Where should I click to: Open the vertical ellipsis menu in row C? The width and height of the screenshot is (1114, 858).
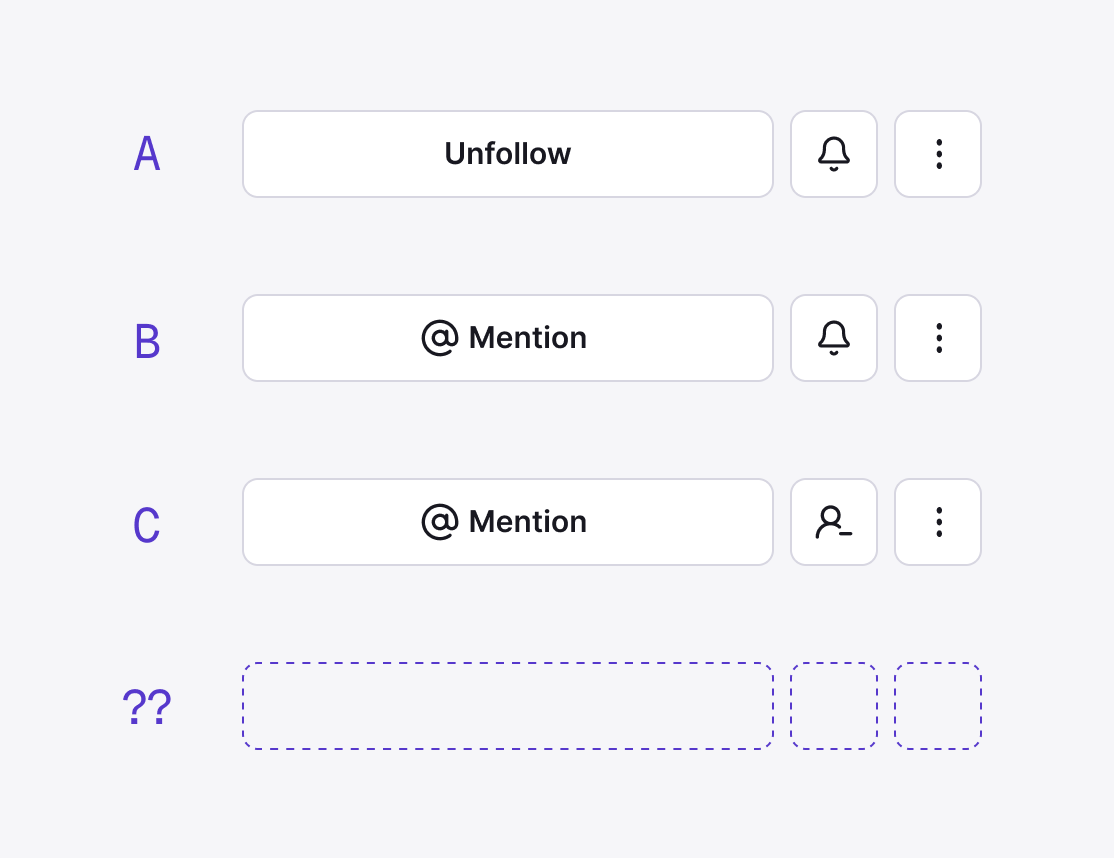point(938,522)
